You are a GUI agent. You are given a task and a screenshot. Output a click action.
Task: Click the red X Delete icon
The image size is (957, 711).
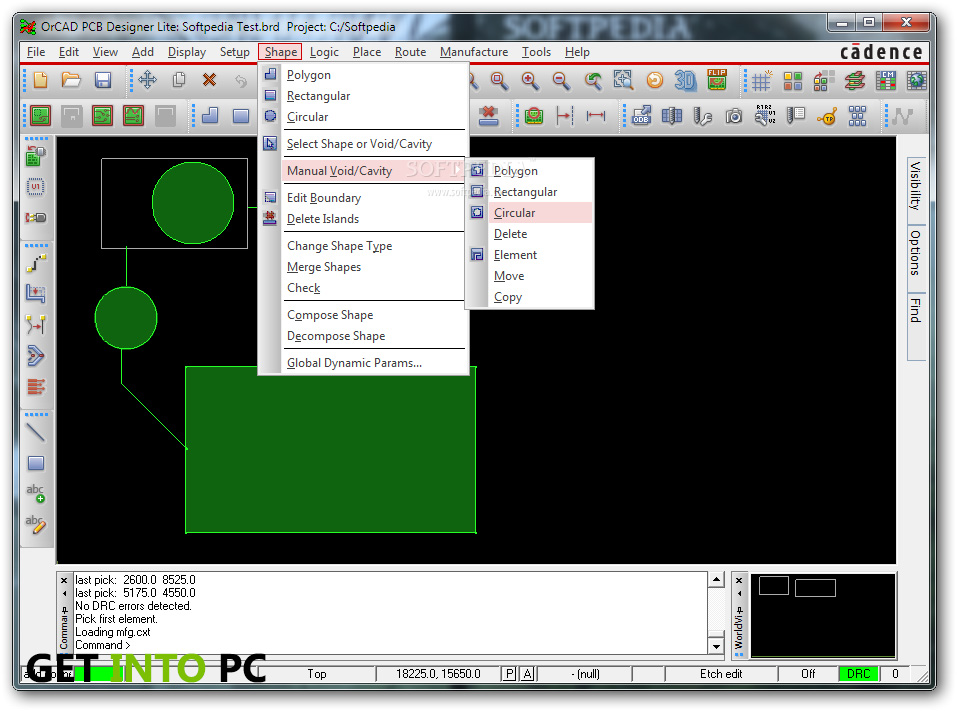click(x=209, y=80)
